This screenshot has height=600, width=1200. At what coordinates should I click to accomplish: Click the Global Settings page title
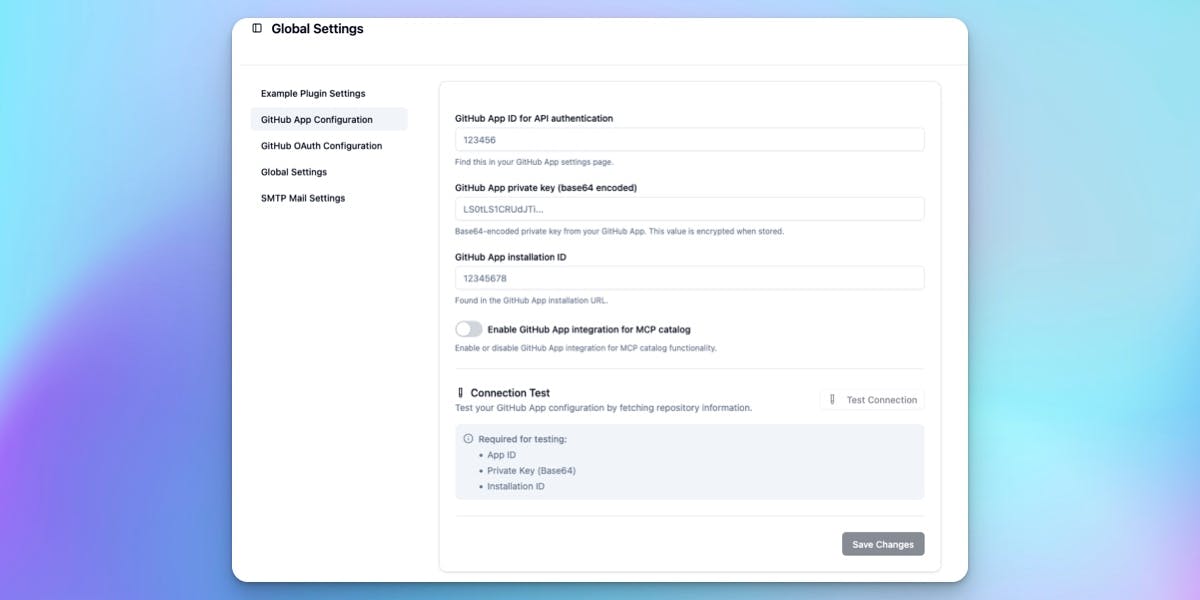pyautogui.click(x=317, y=29)
